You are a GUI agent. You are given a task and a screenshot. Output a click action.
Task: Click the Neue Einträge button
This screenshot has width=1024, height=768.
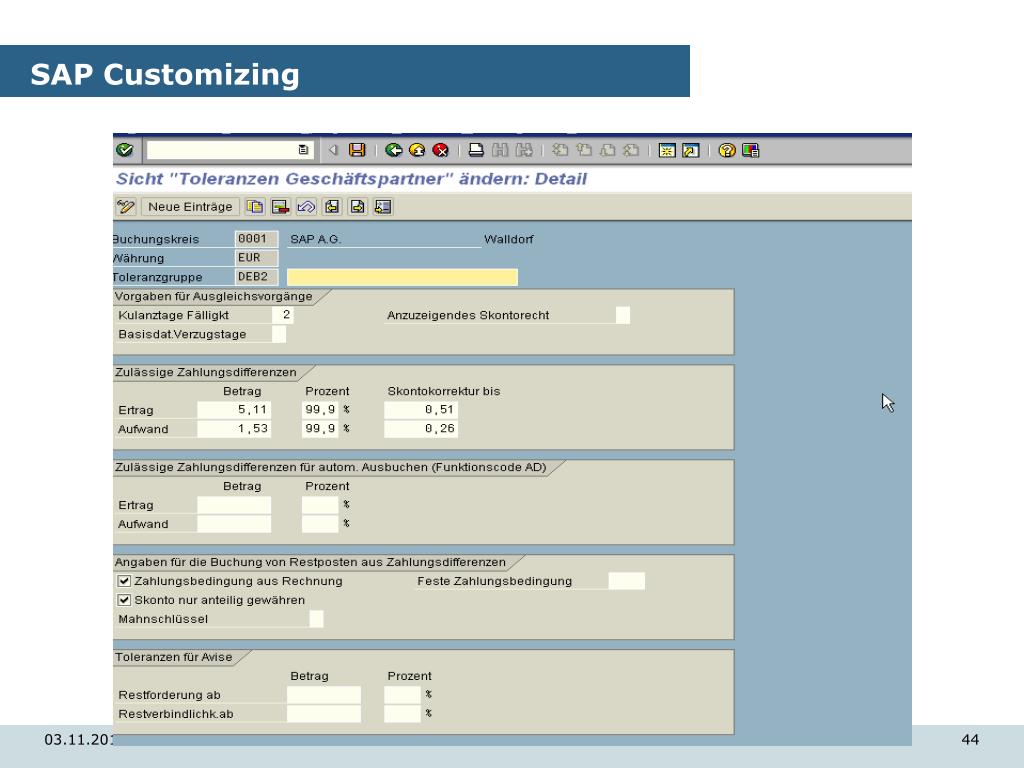[x=190, y=207]
